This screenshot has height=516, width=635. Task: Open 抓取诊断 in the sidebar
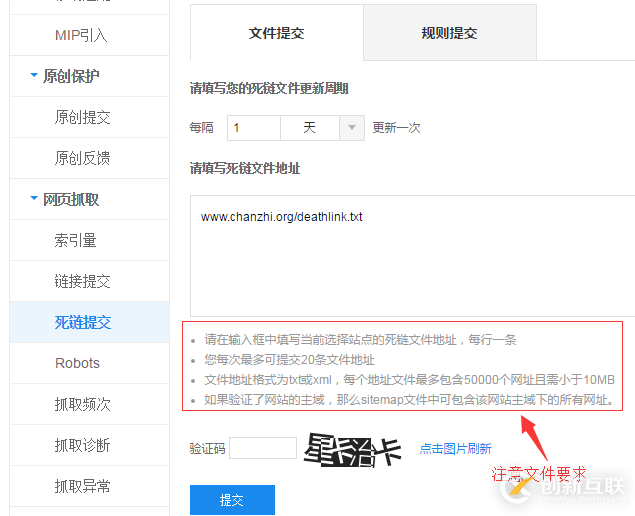tap(82, 445)
